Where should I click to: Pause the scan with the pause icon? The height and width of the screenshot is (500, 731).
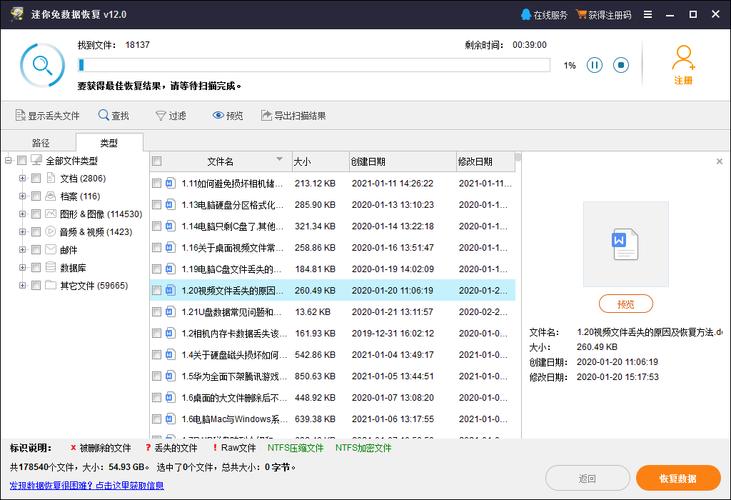594,65
